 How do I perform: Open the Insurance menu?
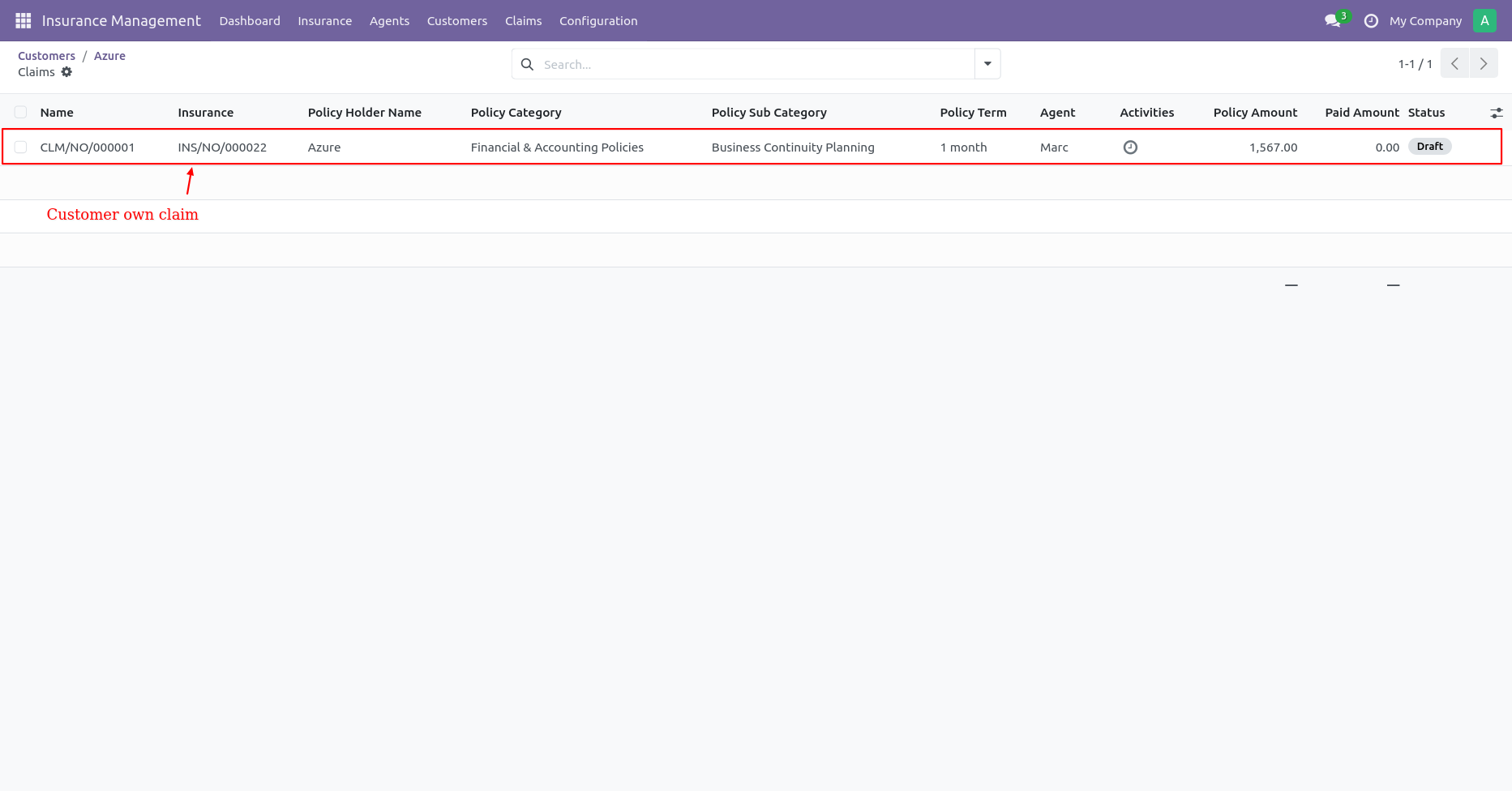tap(324, 21)
